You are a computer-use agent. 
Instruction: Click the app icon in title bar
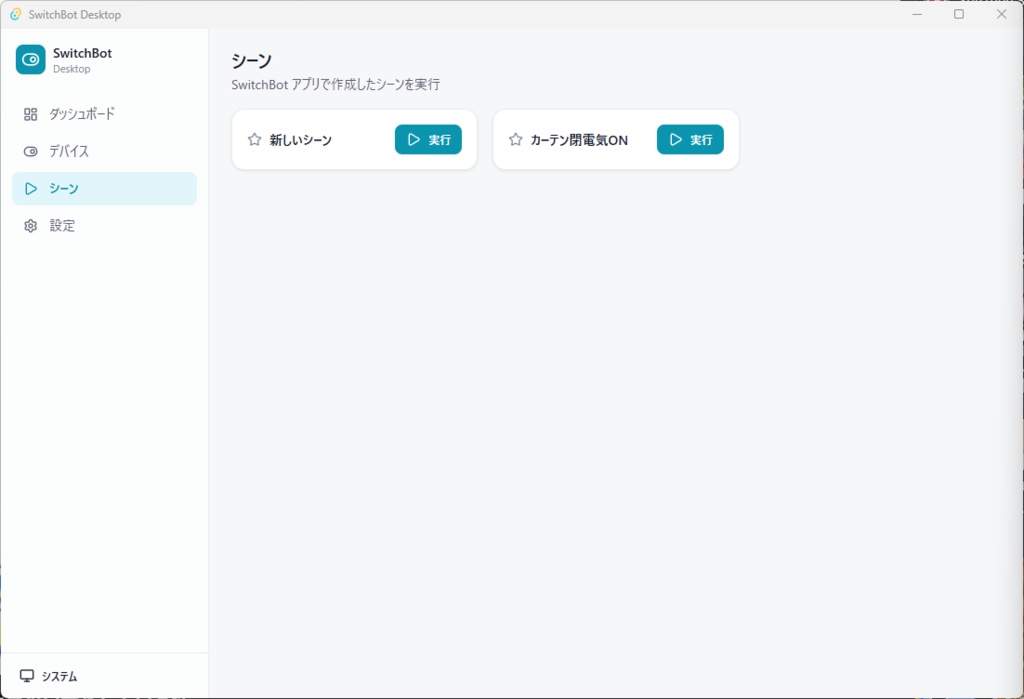15,14
